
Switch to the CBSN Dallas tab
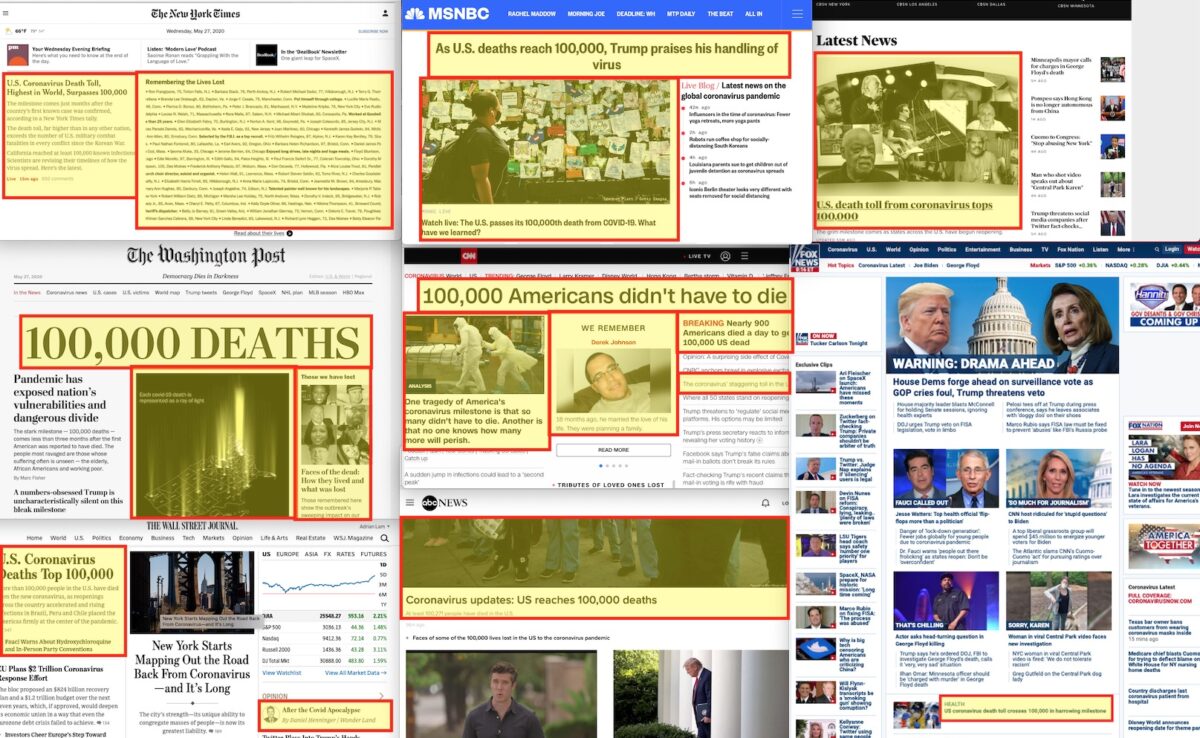click(x=992, y=6)
